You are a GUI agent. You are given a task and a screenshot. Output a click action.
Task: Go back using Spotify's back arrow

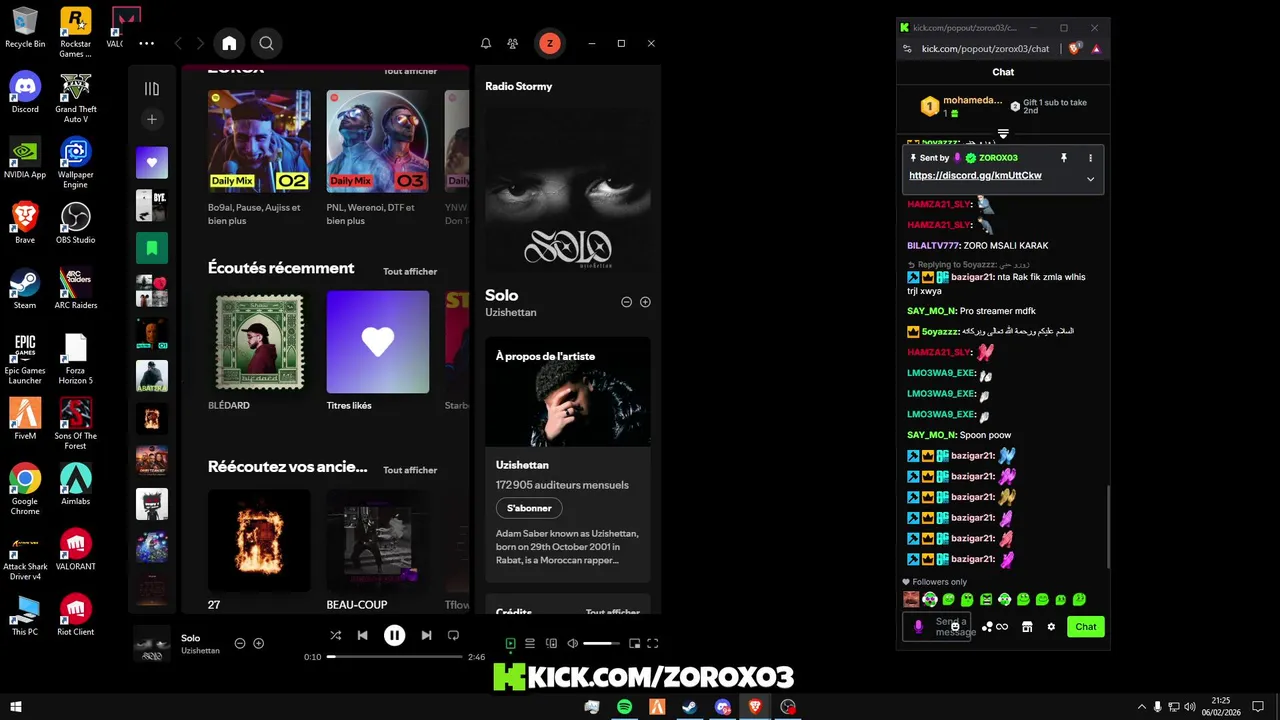pos(178,43)
